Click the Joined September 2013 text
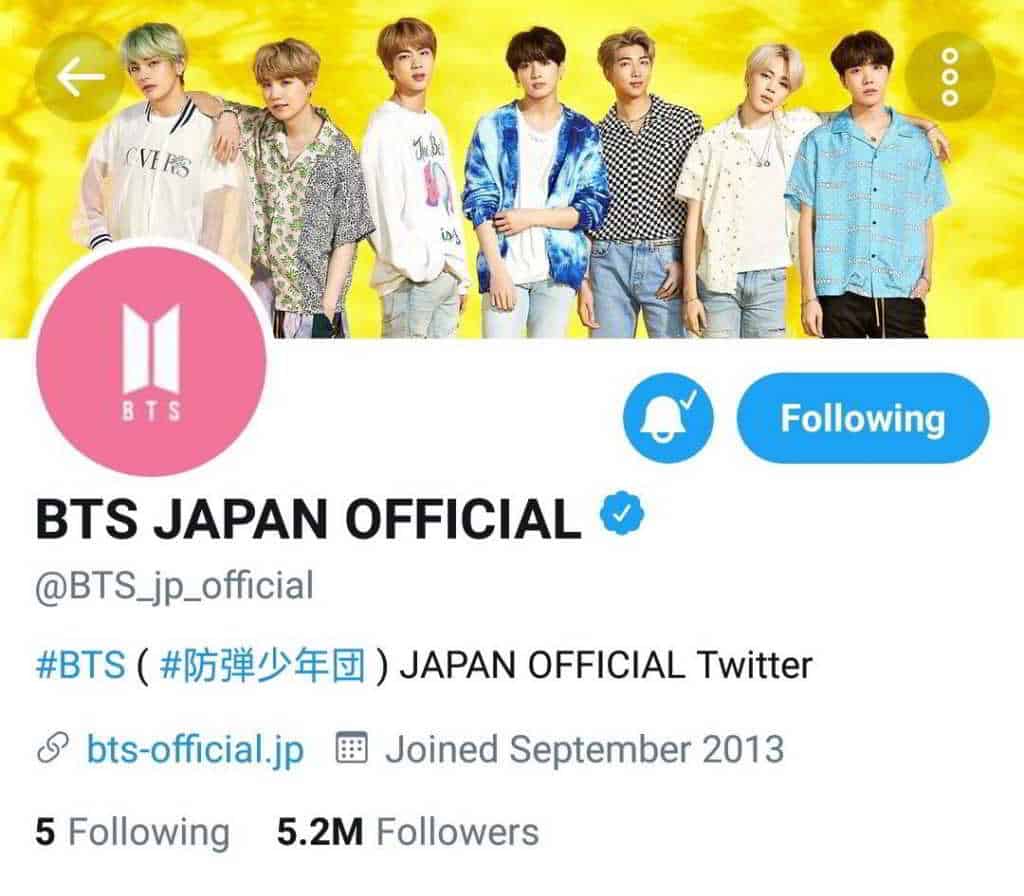This screenshot has height=896, width=1024. point(584,749)
